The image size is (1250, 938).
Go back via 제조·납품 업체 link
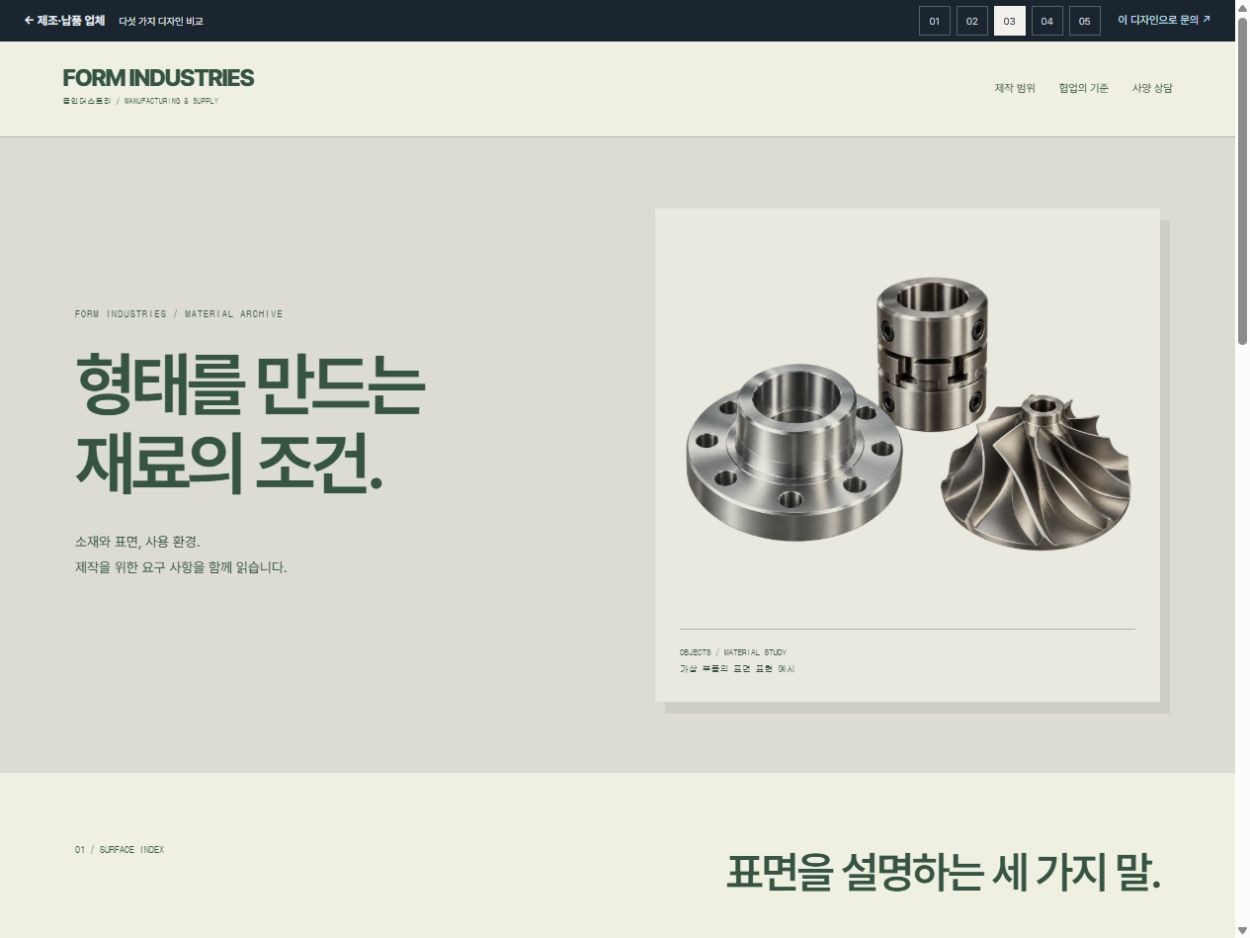pos(65,20)
